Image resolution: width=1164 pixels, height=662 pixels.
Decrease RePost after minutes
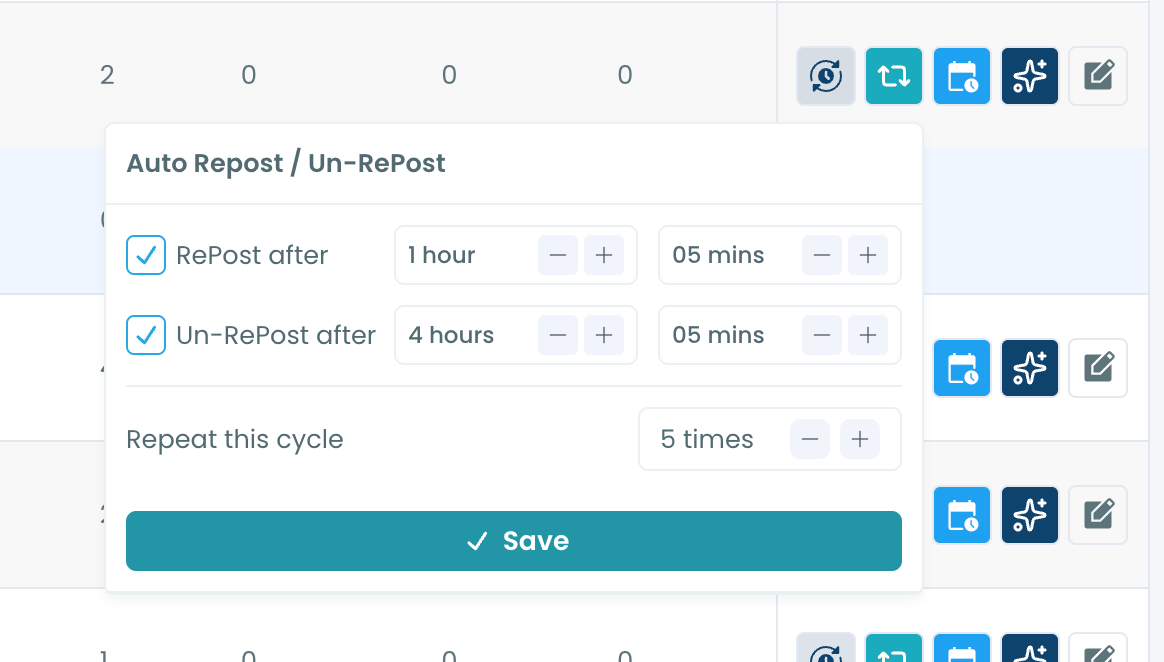(x=822, y=255)
